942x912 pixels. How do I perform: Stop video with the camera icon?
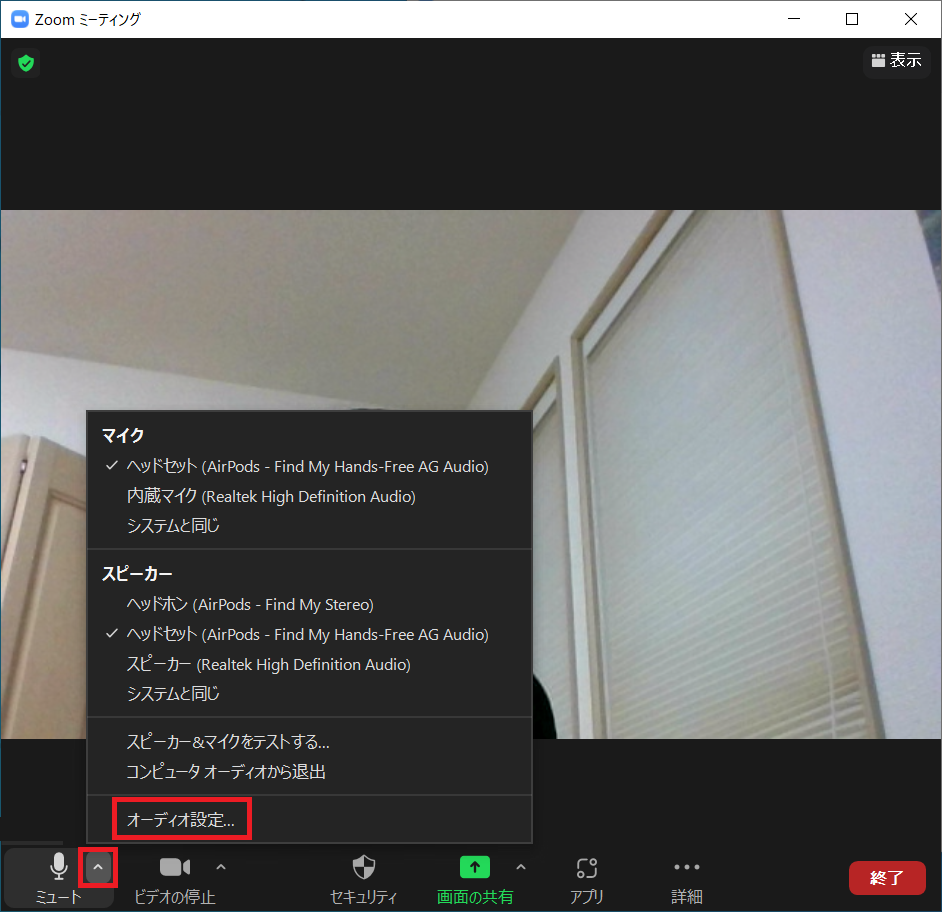coord(175,868)
